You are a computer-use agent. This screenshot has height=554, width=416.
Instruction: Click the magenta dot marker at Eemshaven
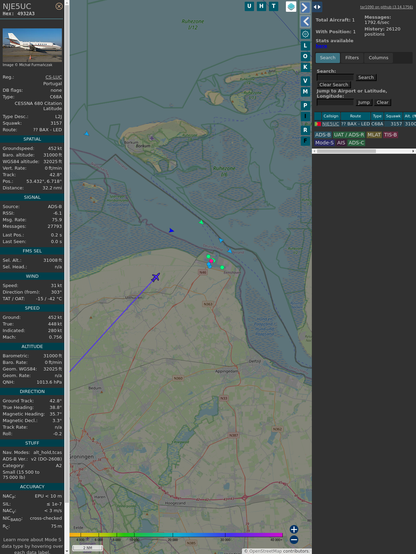[x=211, y=261]
